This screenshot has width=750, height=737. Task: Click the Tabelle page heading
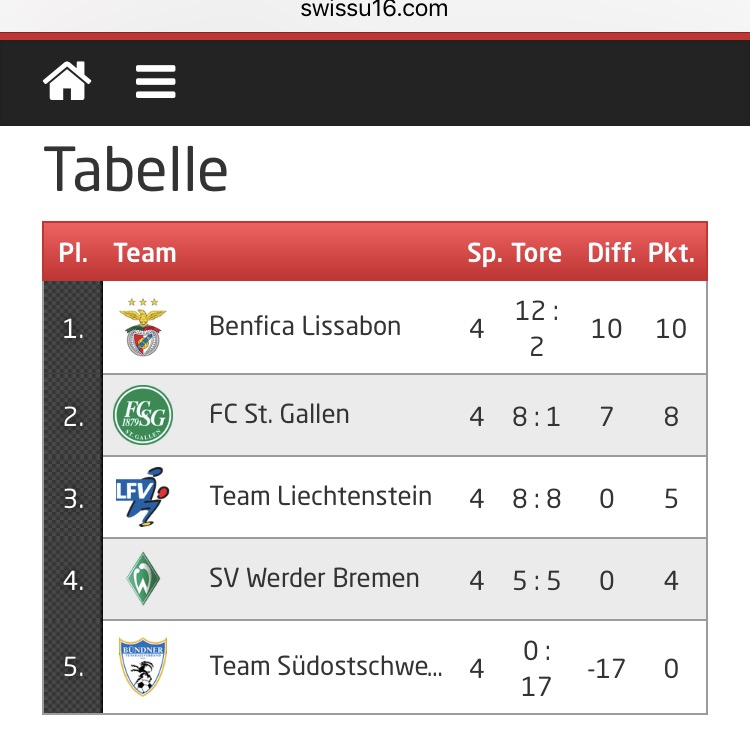tap(136, 169)
